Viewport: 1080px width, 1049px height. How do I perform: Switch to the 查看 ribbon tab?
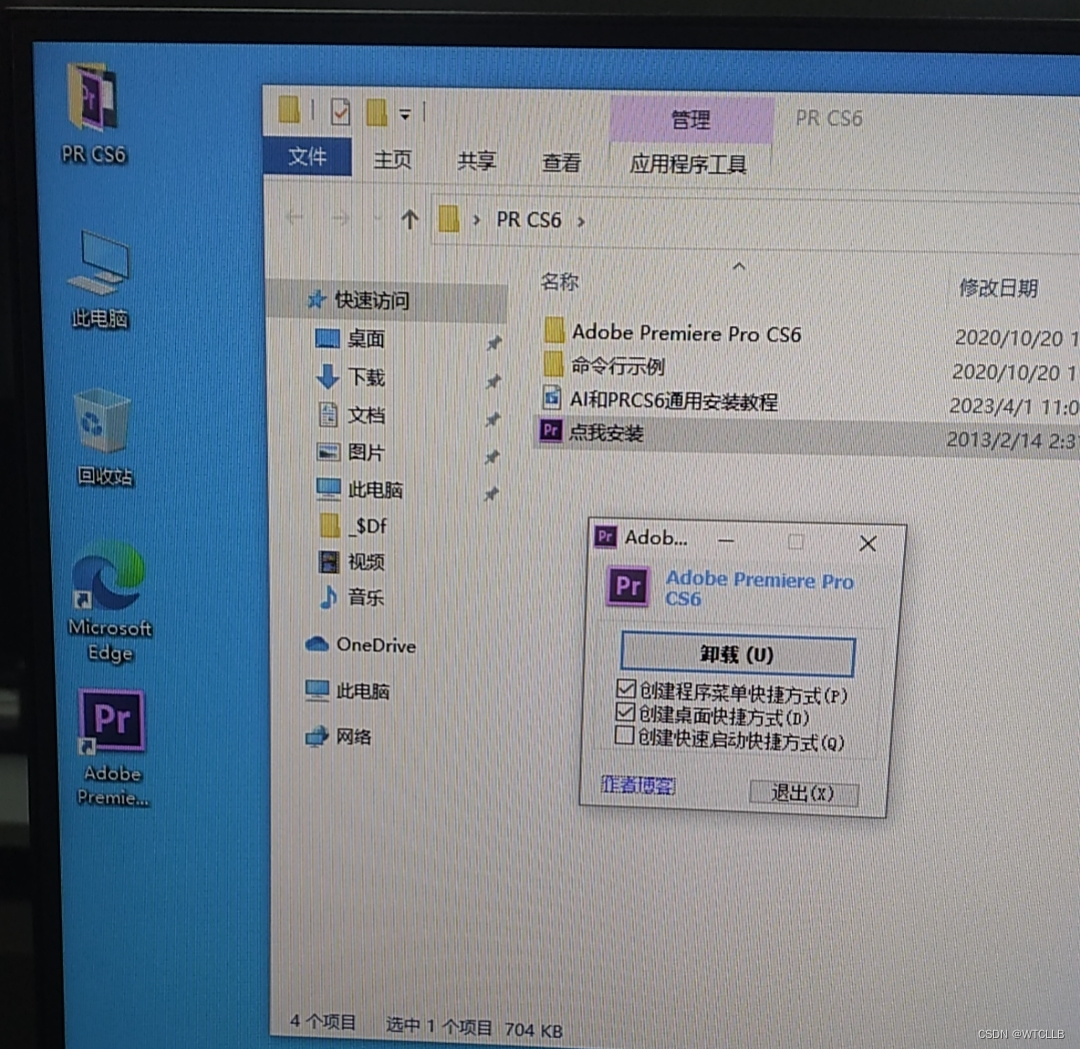[561, 163]
